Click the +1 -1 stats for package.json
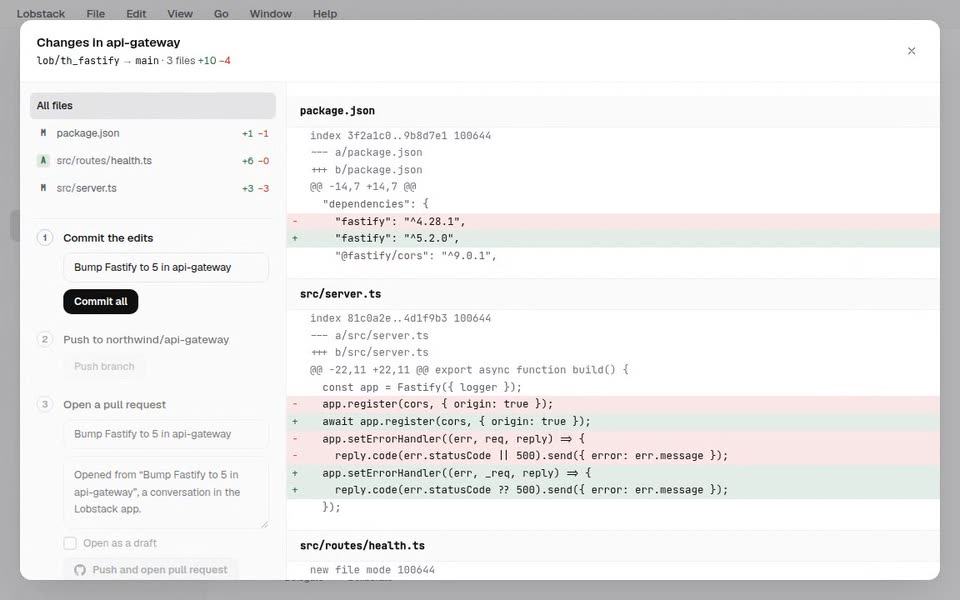This screenshot has width=960, height=600. coord(255,133)
